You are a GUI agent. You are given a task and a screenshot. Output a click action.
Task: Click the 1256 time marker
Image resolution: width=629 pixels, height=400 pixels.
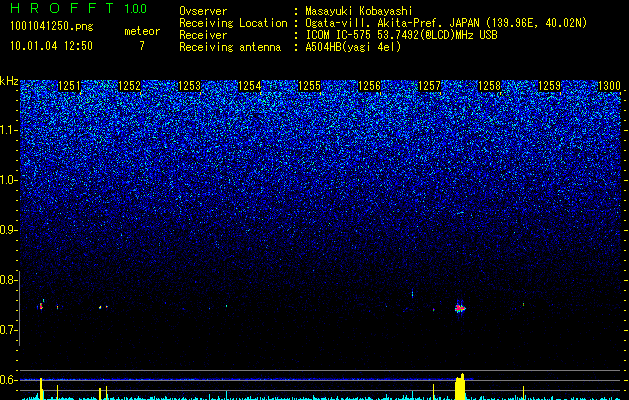(x=369, y=86)
